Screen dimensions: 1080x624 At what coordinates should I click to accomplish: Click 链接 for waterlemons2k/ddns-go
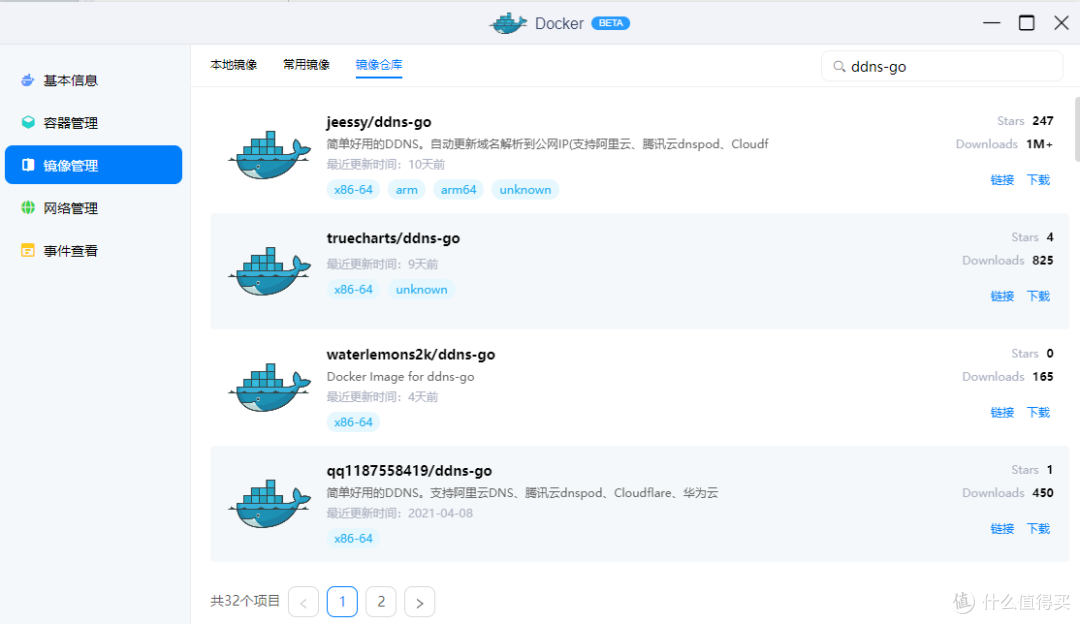tap(1002, 413)
